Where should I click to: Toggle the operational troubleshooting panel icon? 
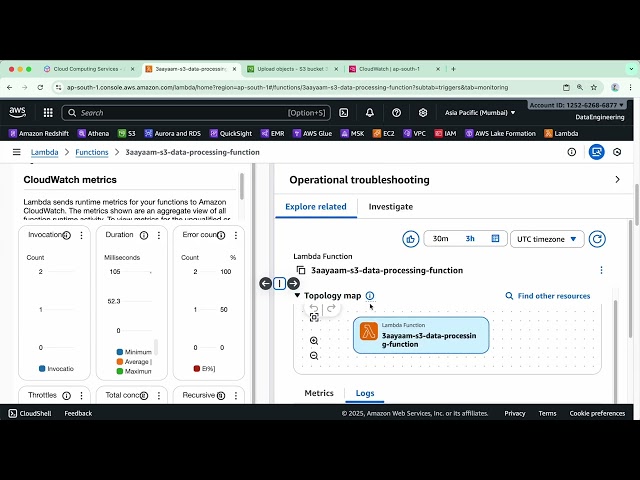point(596,152)
